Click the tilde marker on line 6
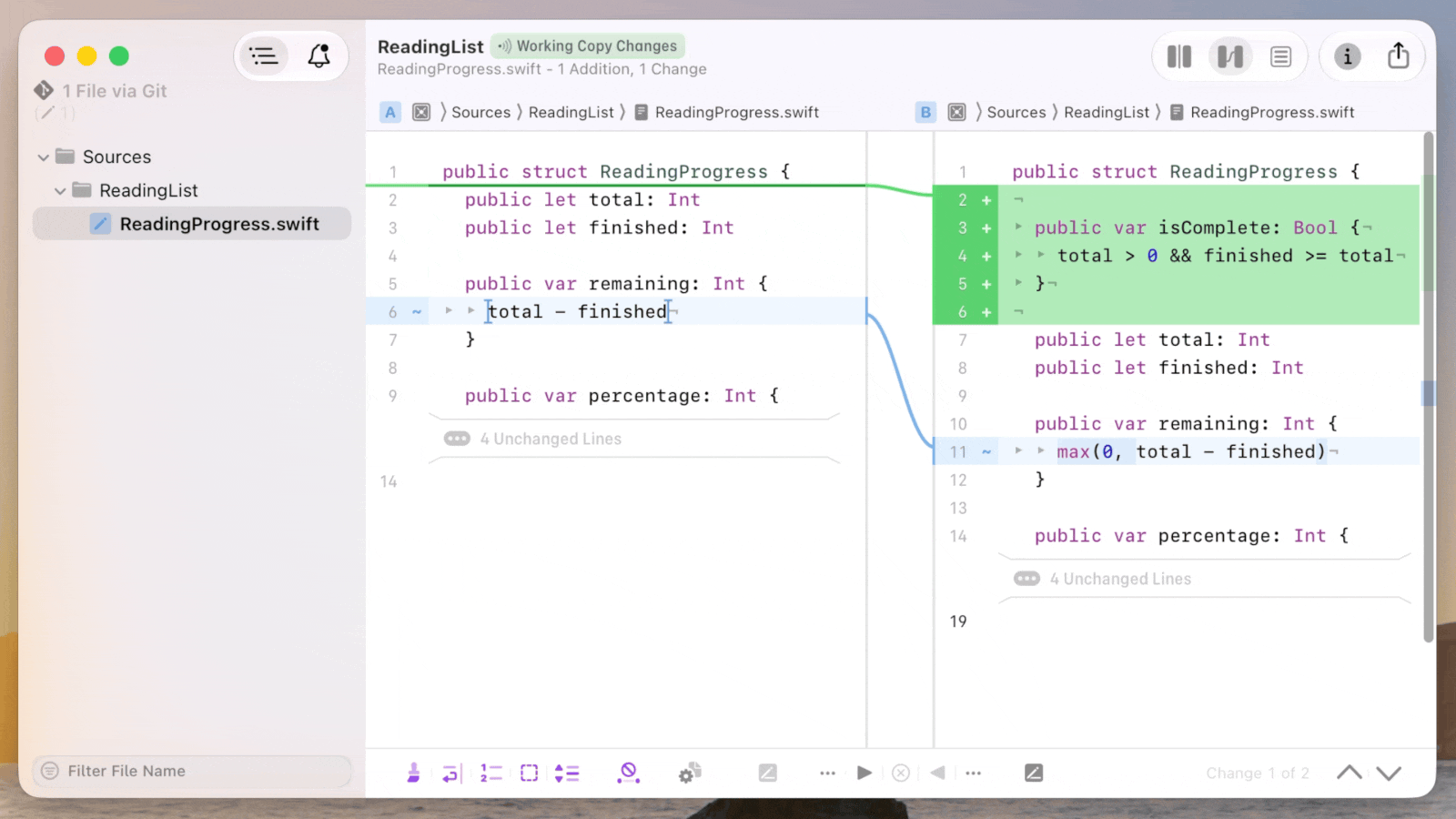The width and height of the screenshot is (1456, 819). (417, 311)
